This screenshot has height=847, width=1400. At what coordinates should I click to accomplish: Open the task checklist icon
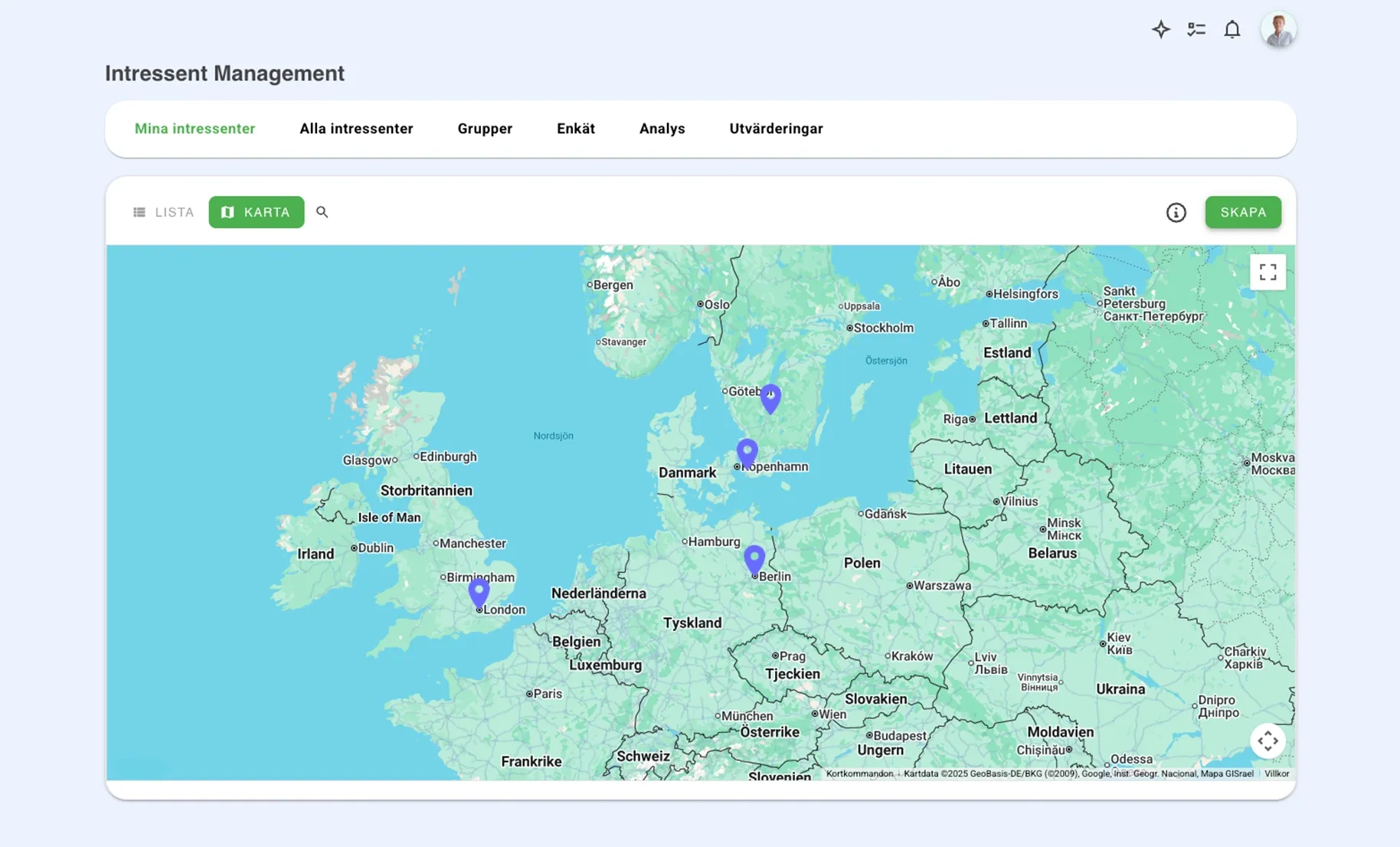point(1196,30)
